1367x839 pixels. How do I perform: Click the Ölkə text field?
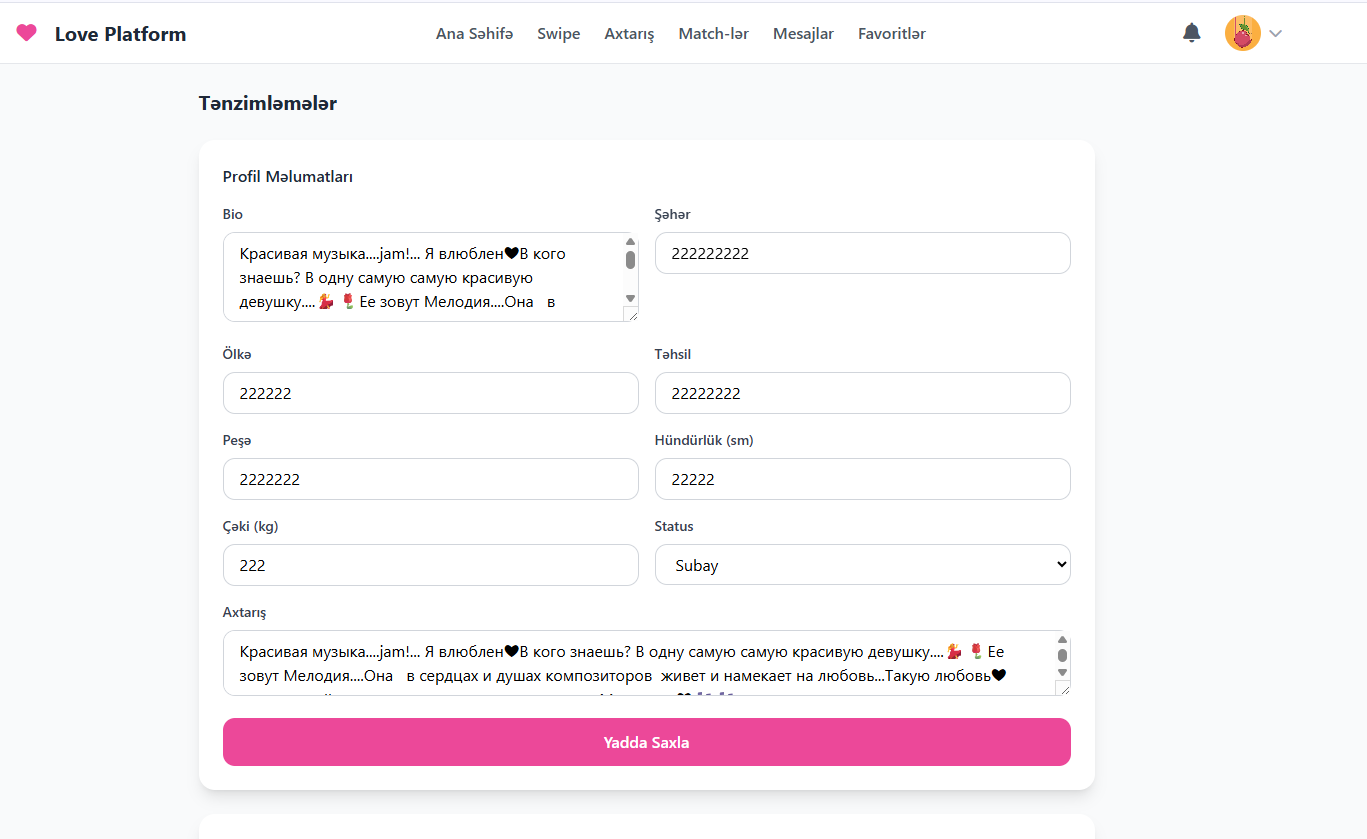430,393
